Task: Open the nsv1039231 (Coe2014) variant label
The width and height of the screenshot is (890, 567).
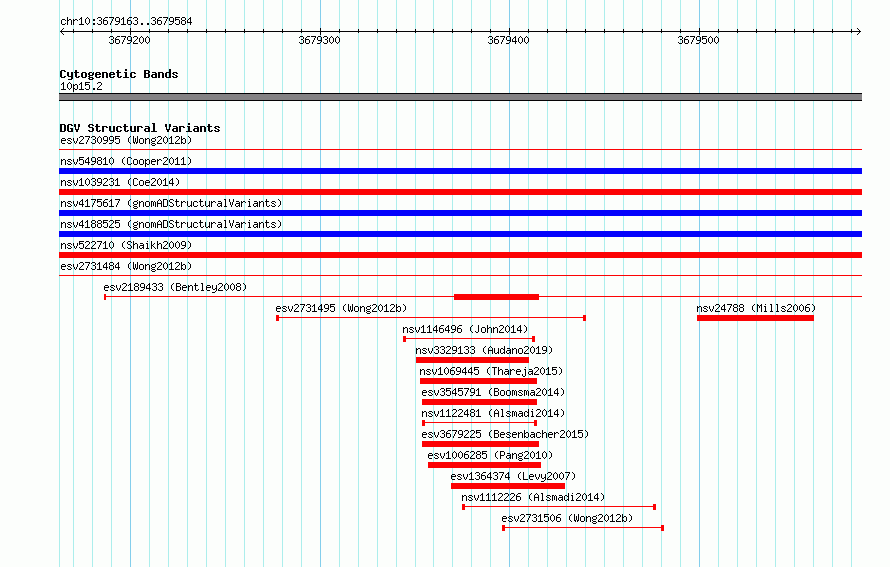Action: click(120, 182)
